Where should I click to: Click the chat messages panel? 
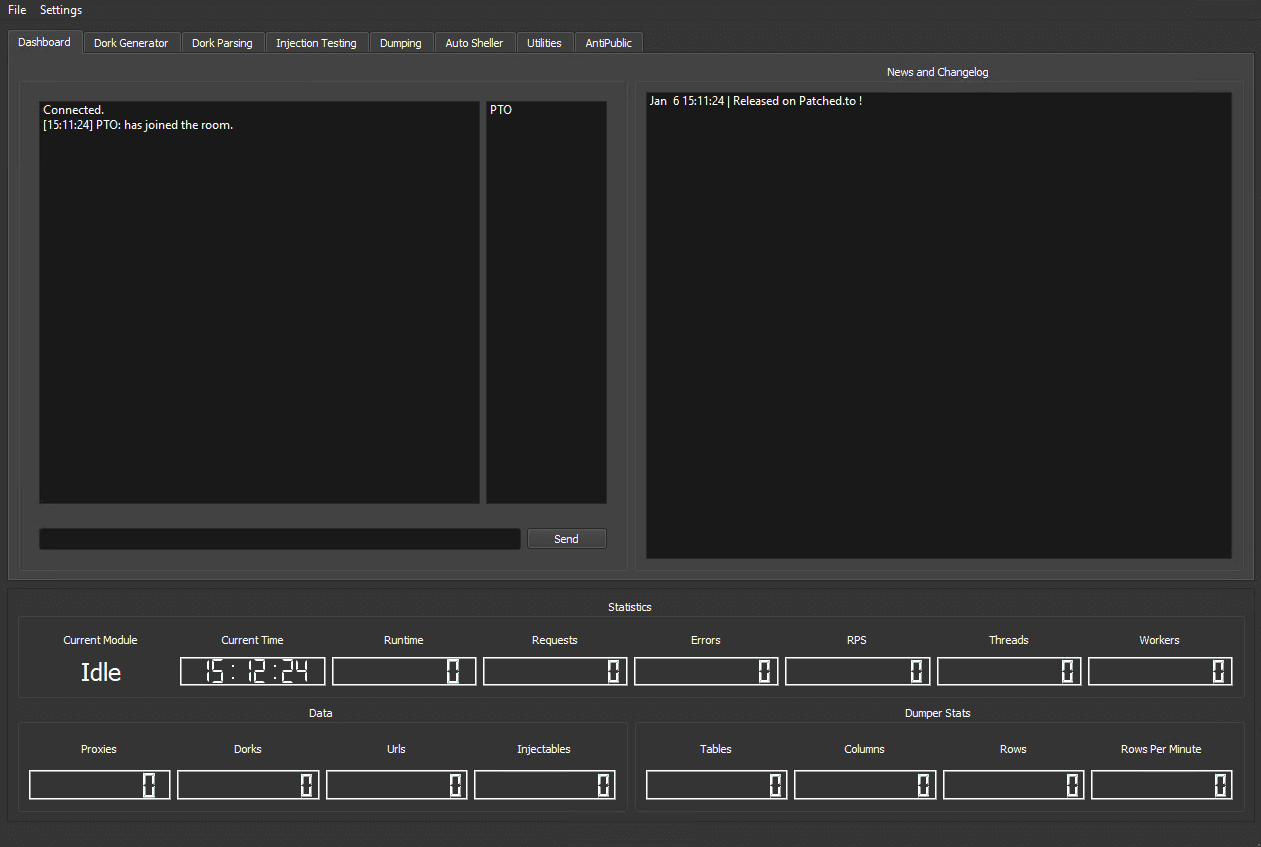[x=259, y=300]
